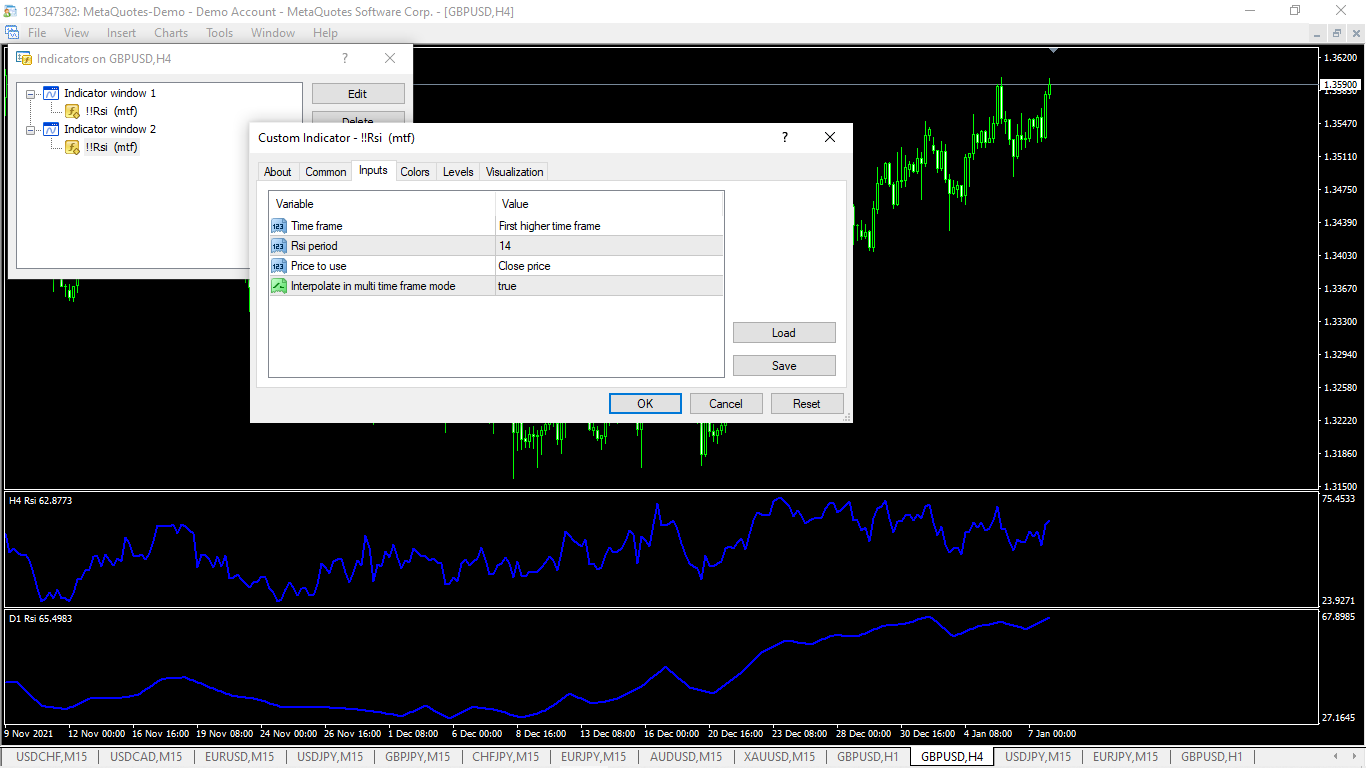
Task: Select the !!Rsi (mtf) item under Indicator window 2
Action: tap(111, 147)
